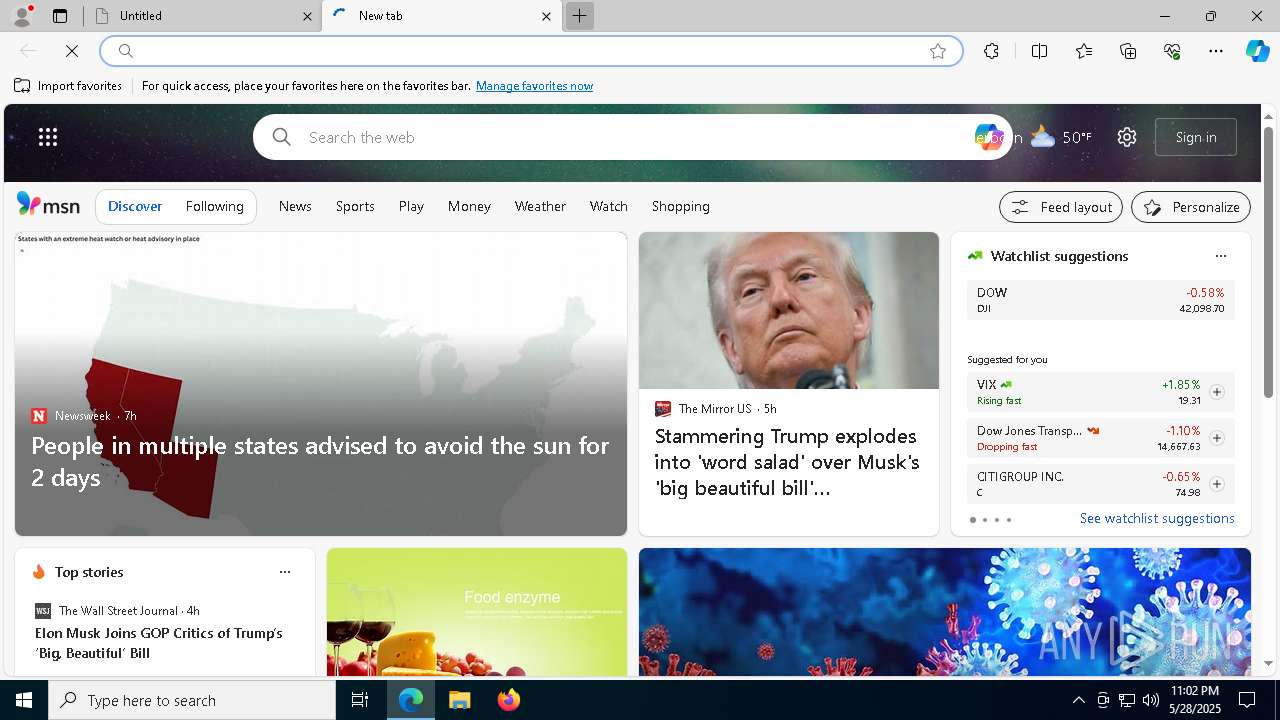Open the 50°F weather widget
1280x720 pixels.
(x=1061, y=137)
